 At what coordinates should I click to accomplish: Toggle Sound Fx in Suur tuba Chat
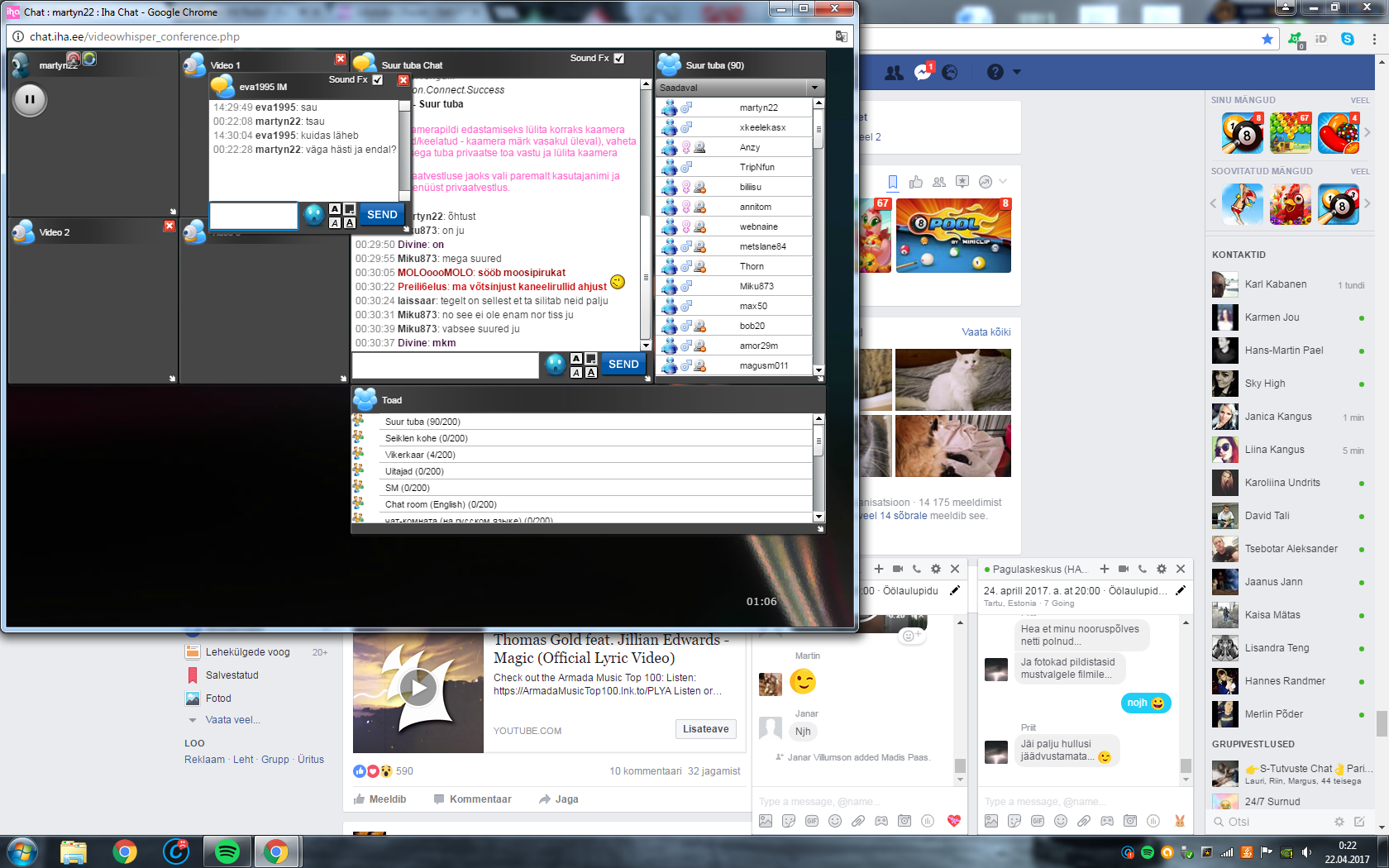(x=619, y=58)
